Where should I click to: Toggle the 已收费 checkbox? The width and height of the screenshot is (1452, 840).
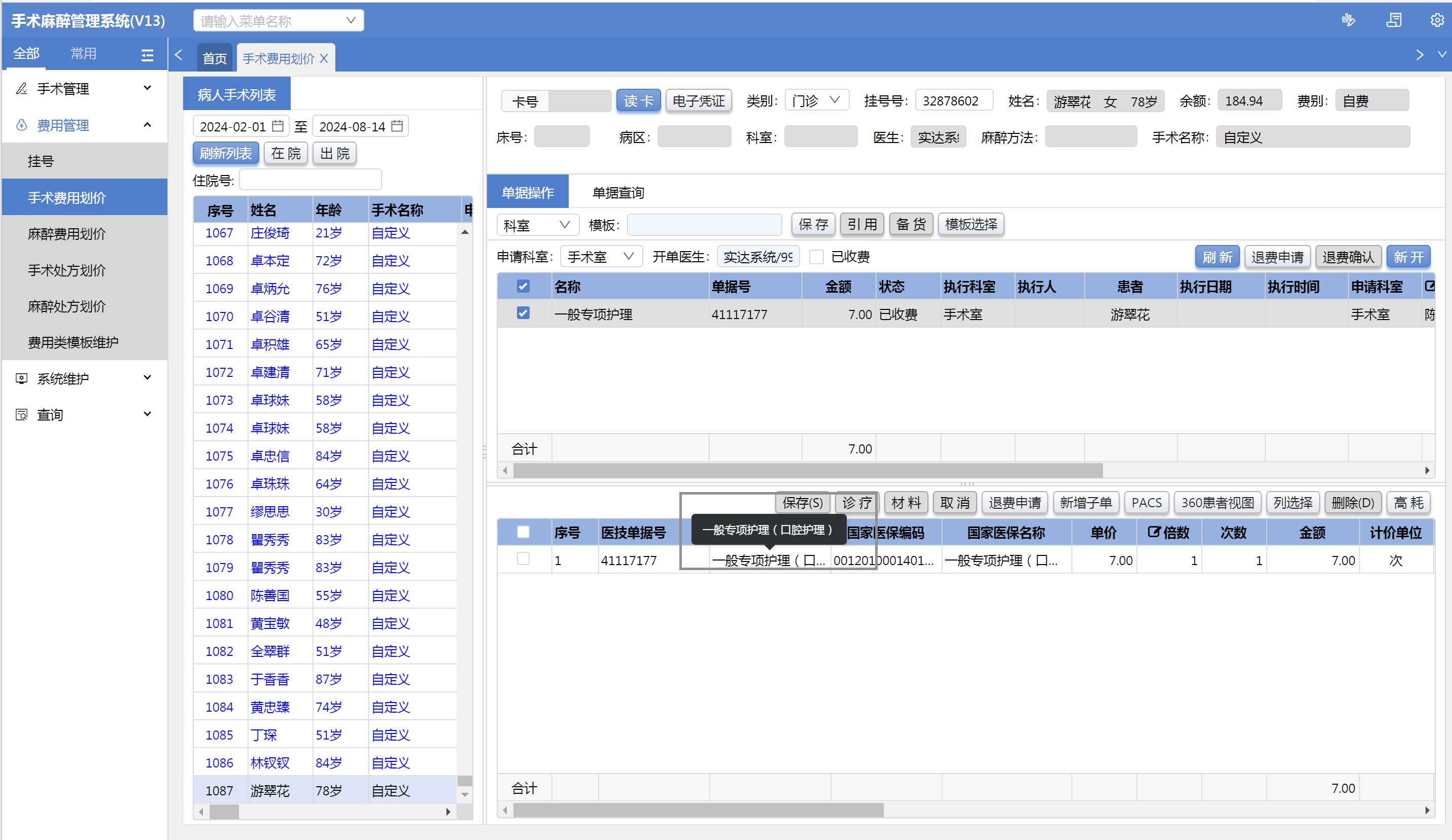pyautogui.click(x=816, y=257)
